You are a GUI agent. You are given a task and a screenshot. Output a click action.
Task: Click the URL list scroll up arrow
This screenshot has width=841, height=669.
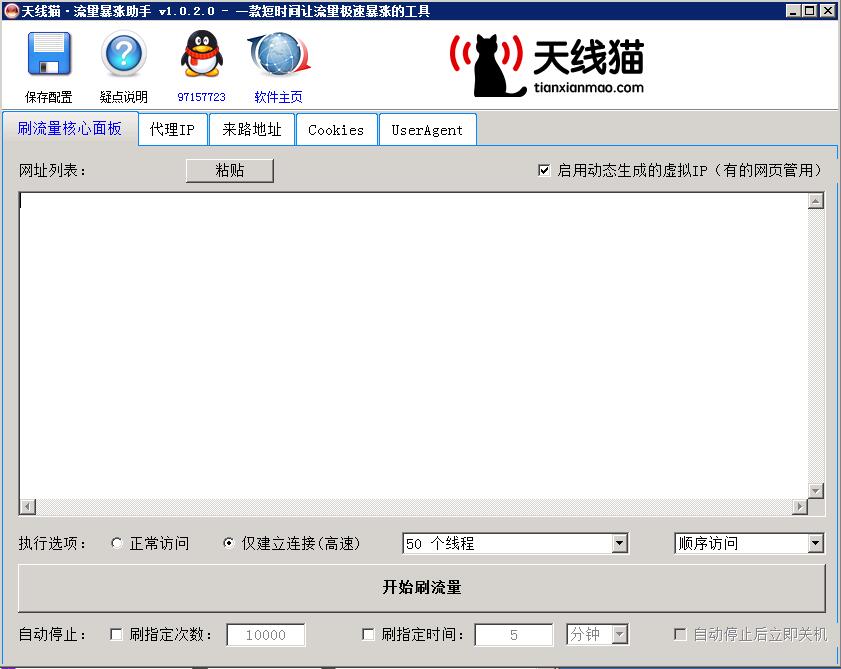point(816,201)
